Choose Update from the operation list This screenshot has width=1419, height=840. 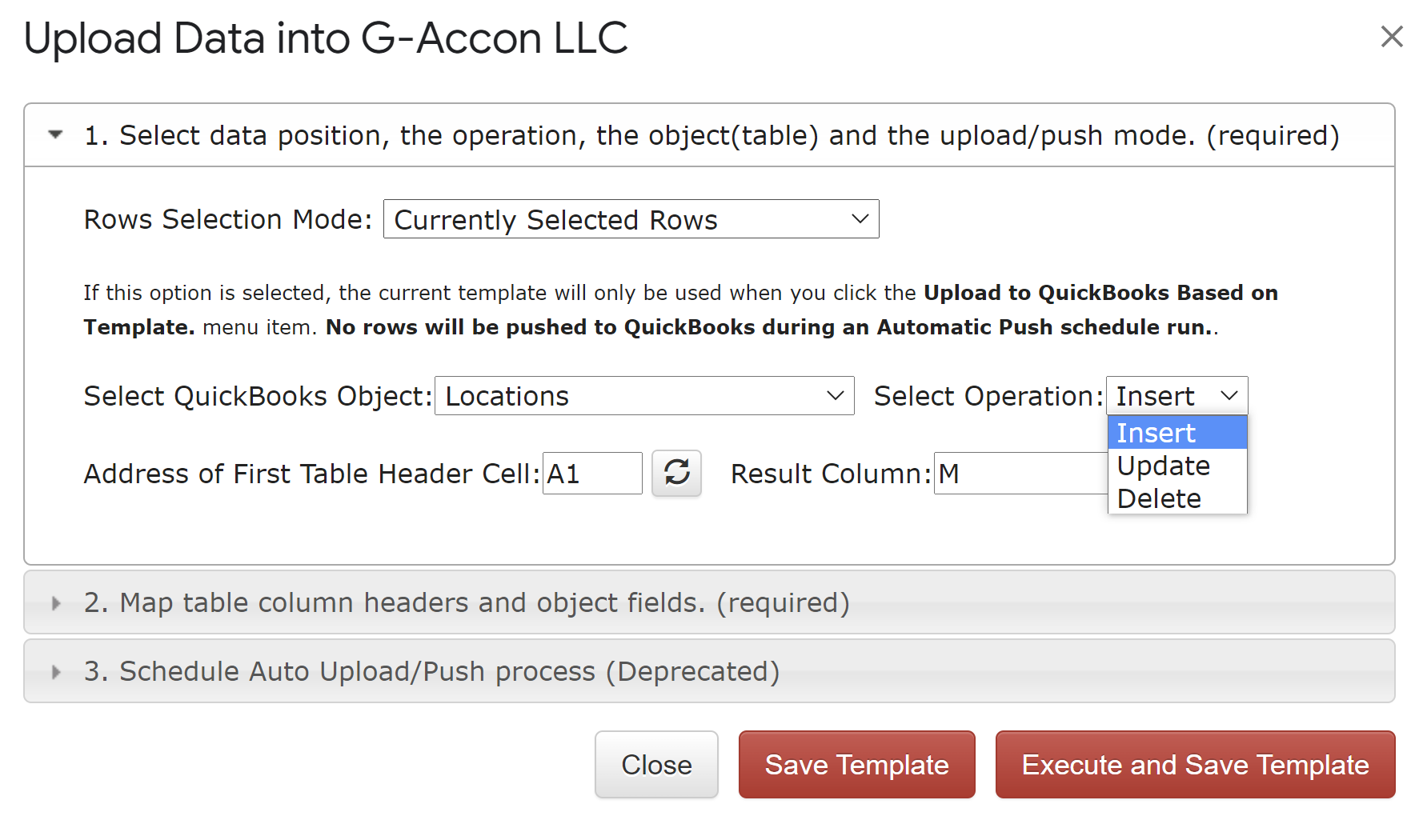tap(1176, 466)
